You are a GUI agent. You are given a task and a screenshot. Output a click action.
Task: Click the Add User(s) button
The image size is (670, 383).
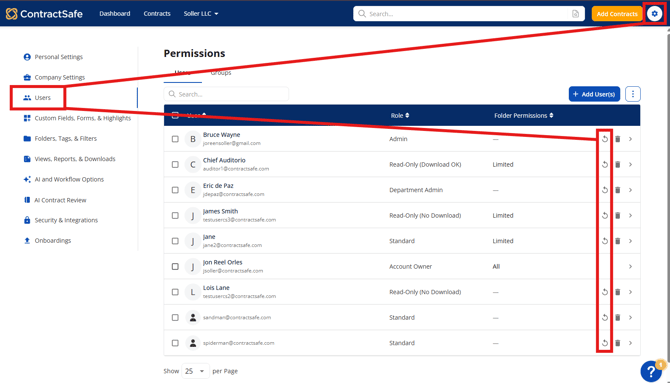pyautogui.click(x=594, y=94)
